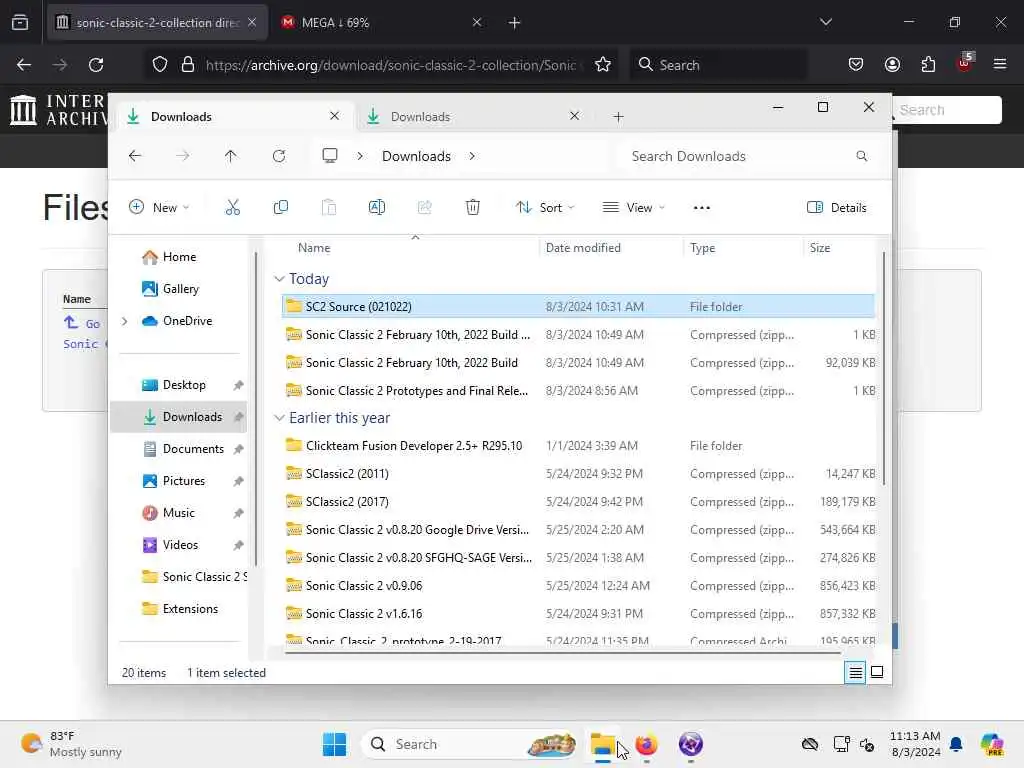The height and width of the screenshot is (768, 1024).
Task: Open Home in navigation pane
Action: (x=170, y=257)
